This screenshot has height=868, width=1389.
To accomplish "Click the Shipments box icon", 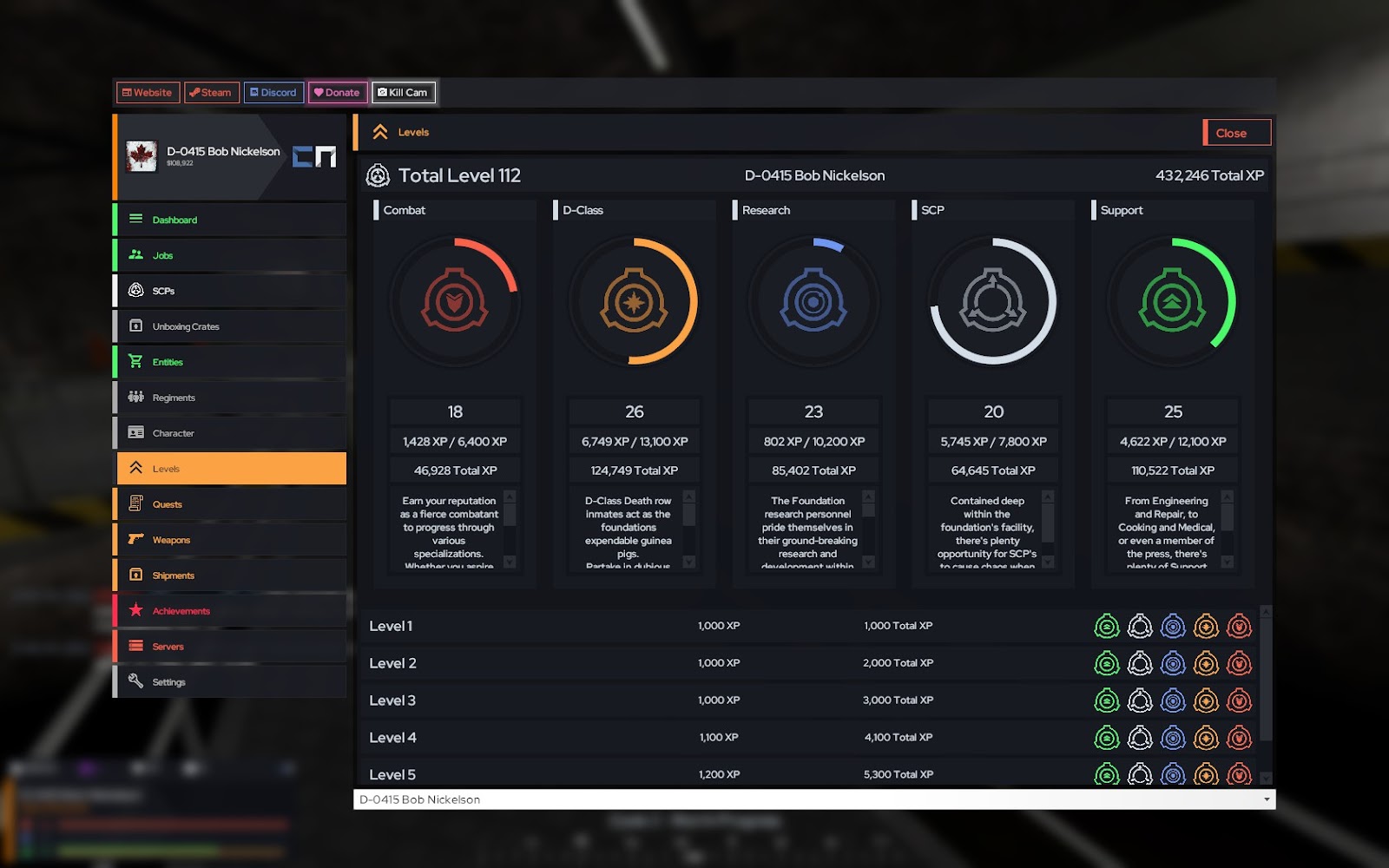I will point(136,575).
